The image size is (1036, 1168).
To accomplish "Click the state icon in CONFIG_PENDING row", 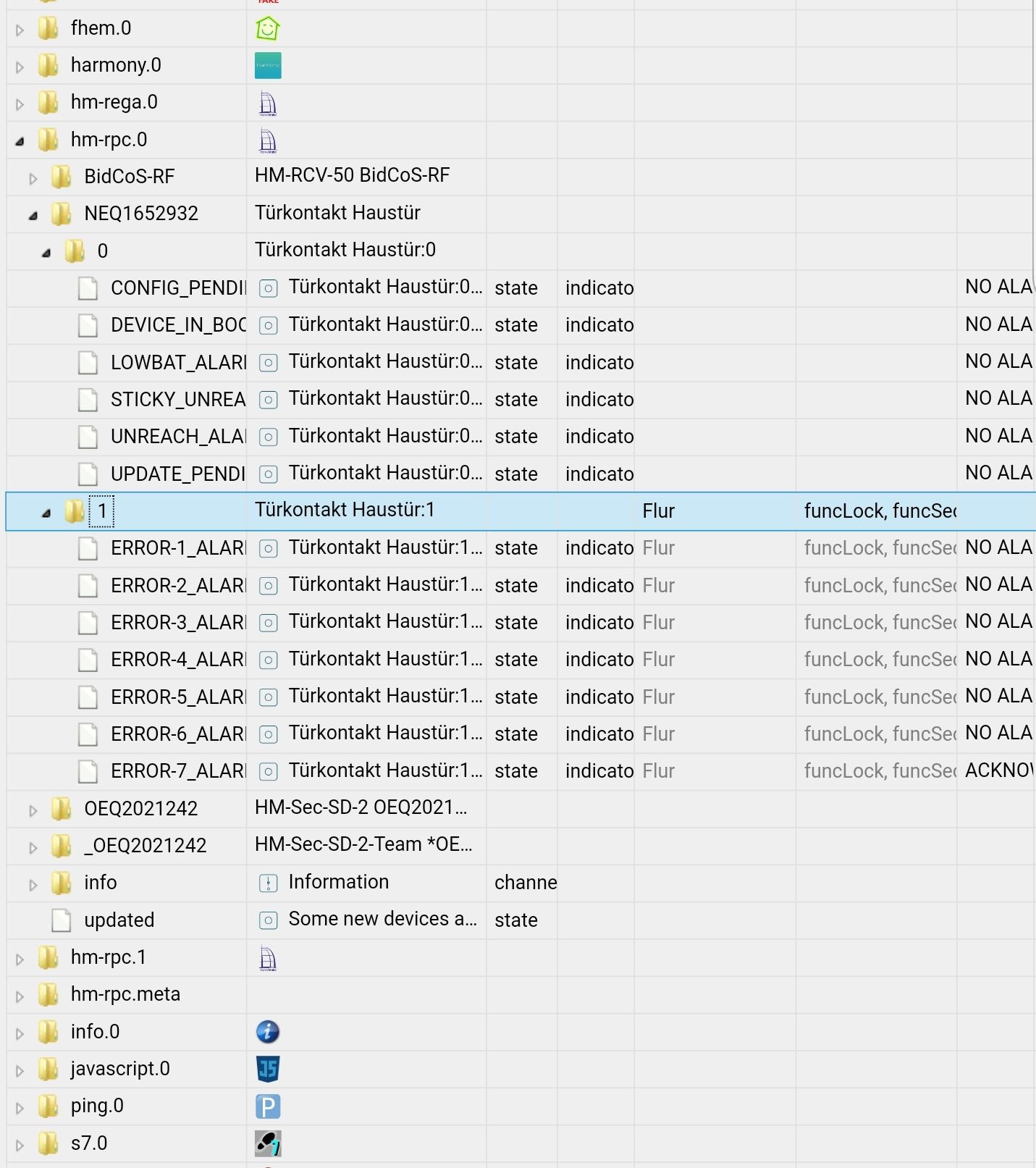I will pos(268,288).
